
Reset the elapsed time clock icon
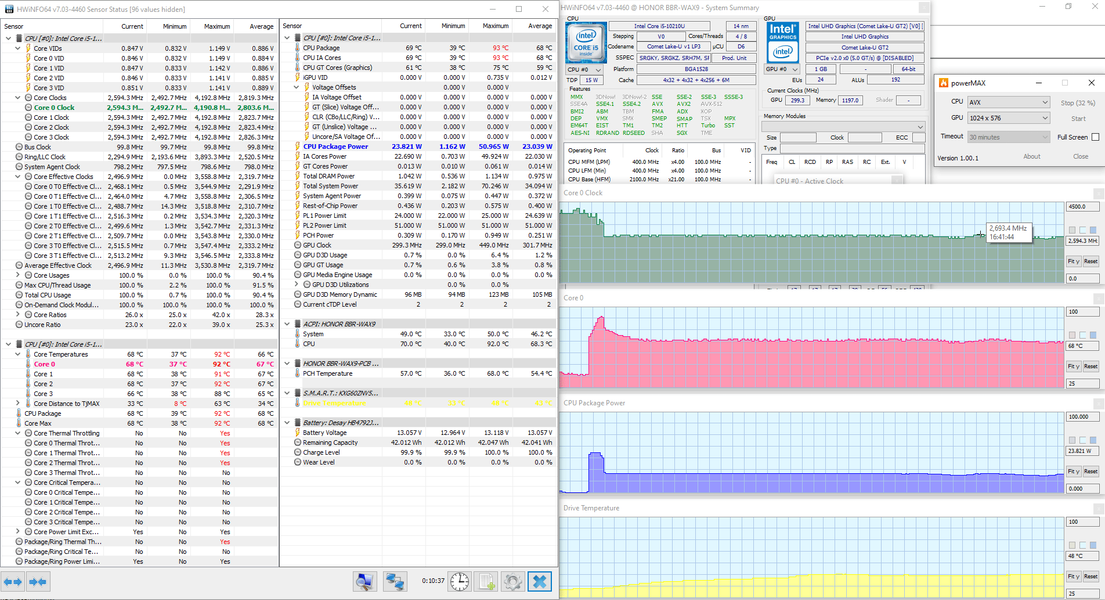[459, 581]
